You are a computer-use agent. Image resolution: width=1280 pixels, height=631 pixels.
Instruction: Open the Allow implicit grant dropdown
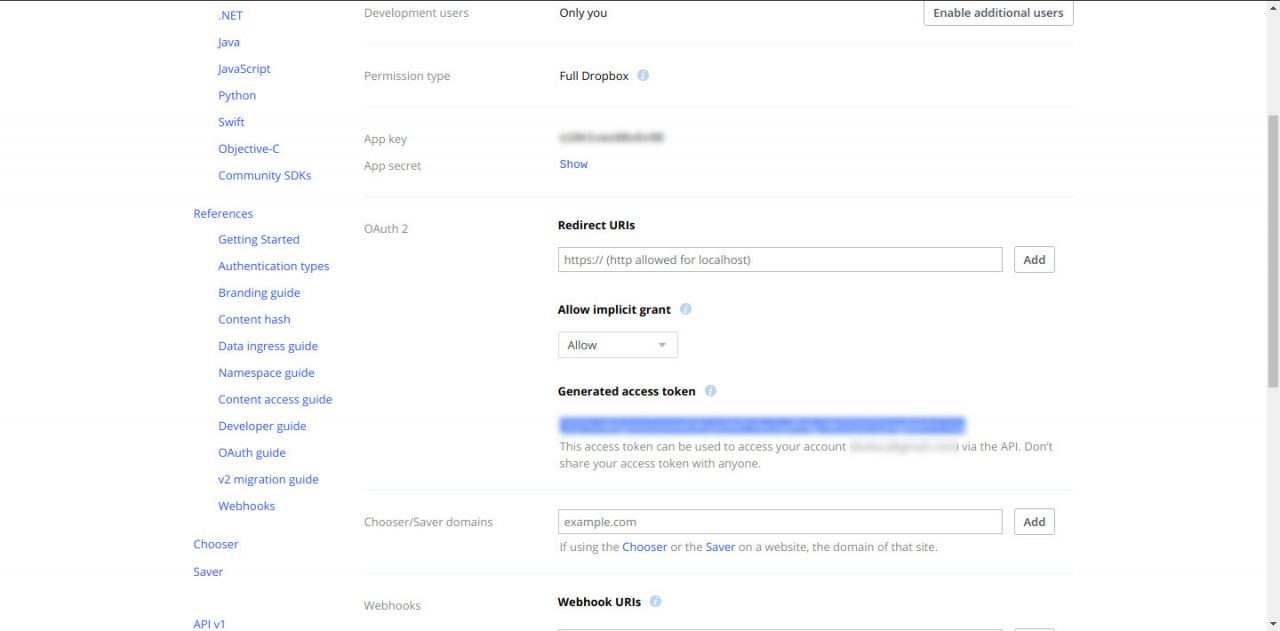point(617,345)
